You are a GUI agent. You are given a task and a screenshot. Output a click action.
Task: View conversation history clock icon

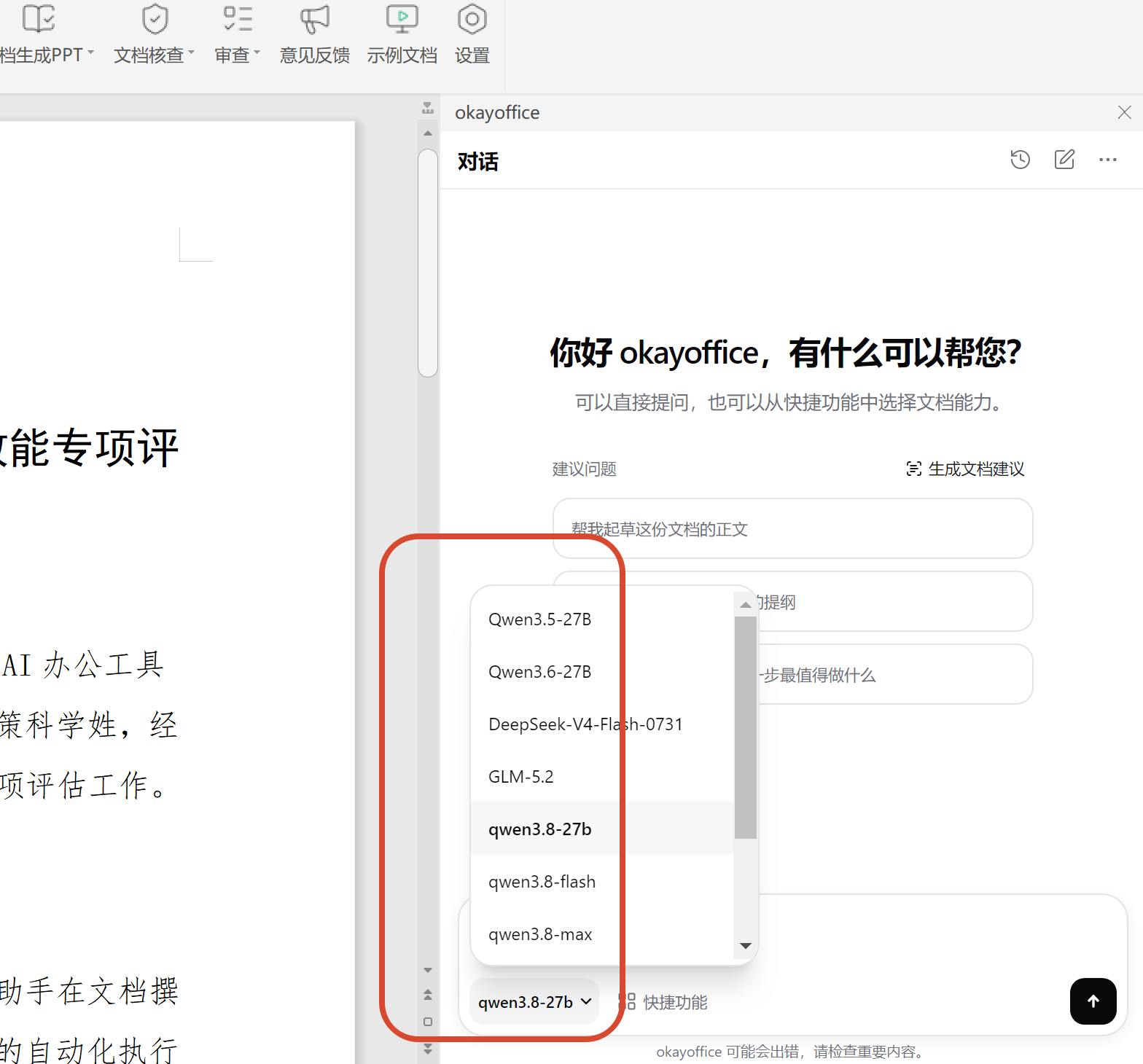(x=1020, y=160)
